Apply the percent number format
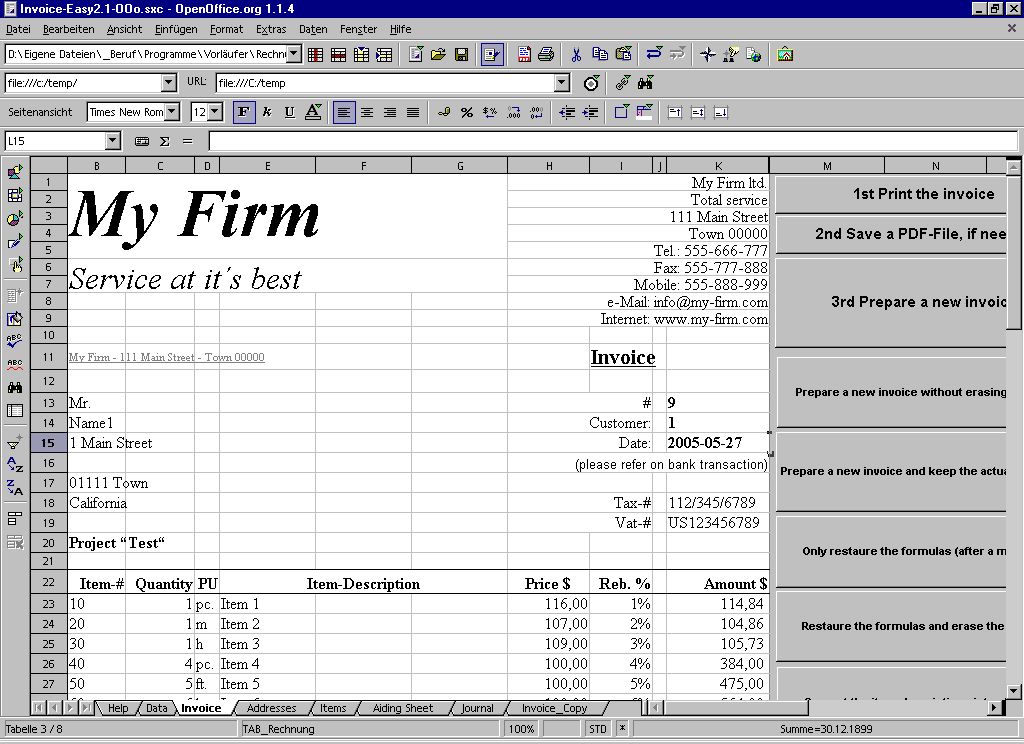Viewport: 1024px width, 744px height. (466, 112)
